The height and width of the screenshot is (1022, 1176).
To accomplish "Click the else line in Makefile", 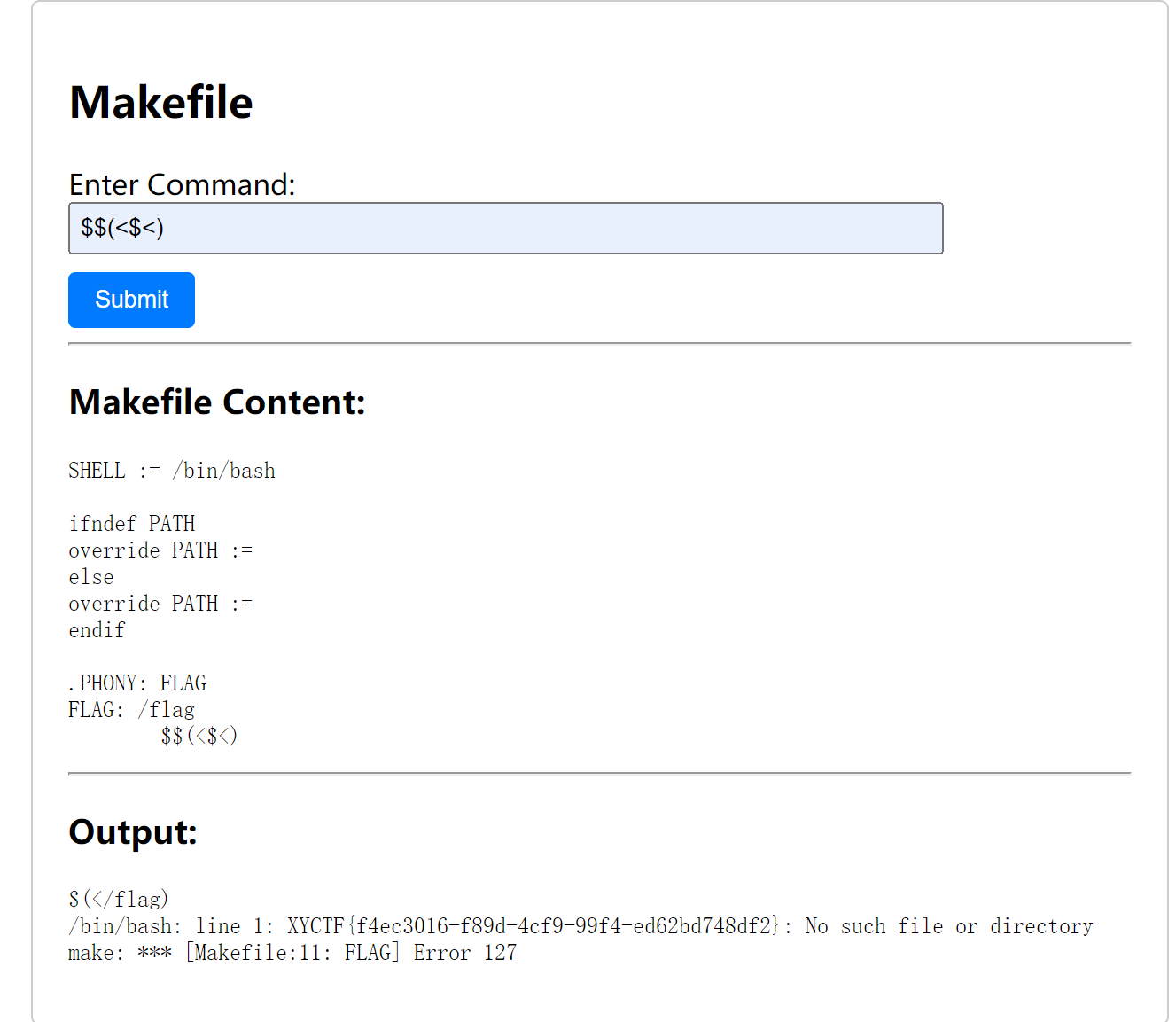I will (91, 577).
